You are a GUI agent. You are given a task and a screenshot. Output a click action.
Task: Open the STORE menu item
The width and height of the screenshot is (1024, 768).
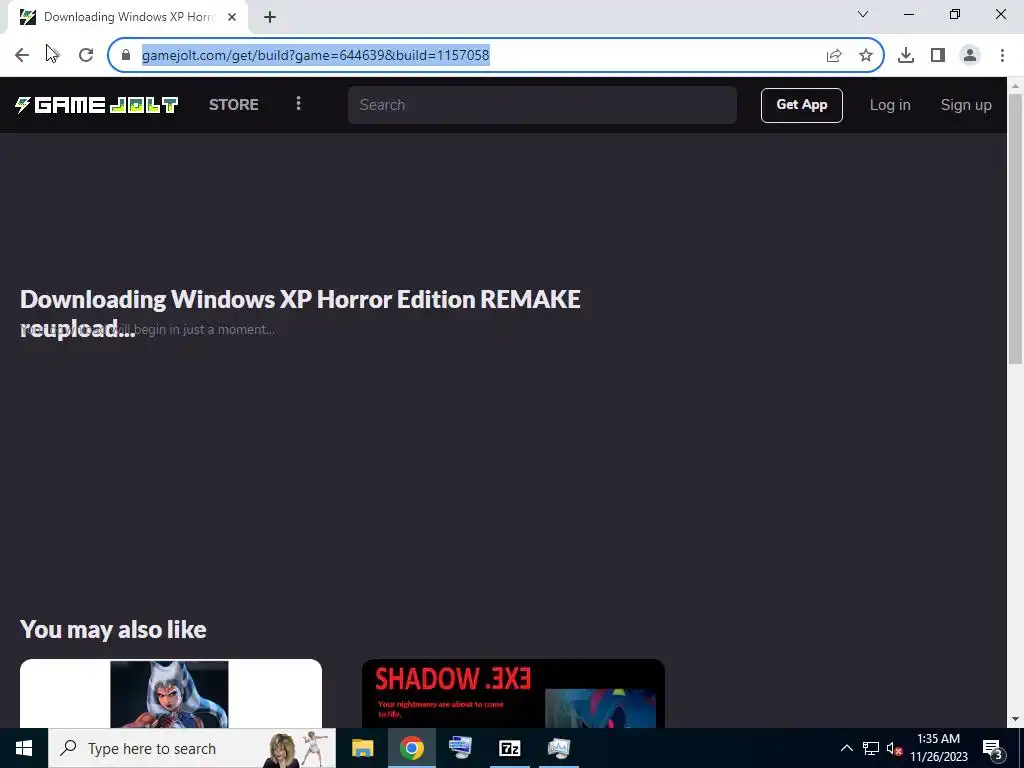(234, 105)
